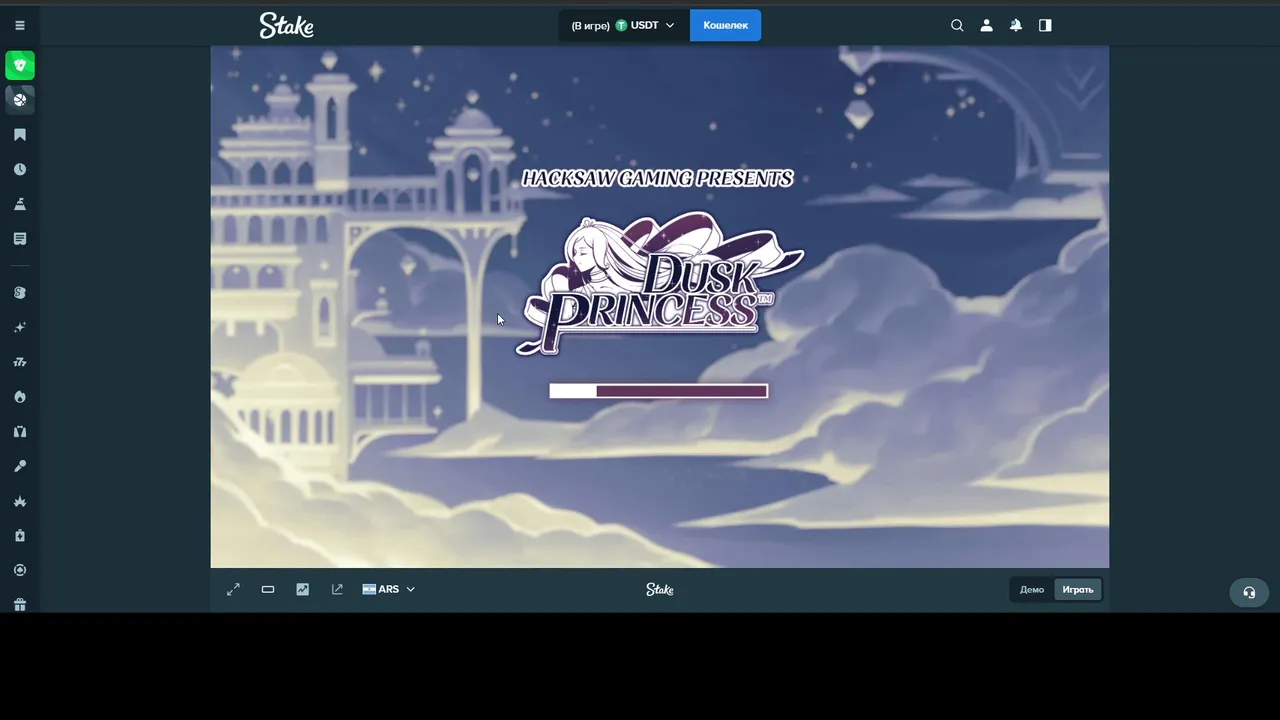Select the 'Hacksaw Gaming Presents' text
This screenshot has width=1280, height=720.
click(657, 179)
